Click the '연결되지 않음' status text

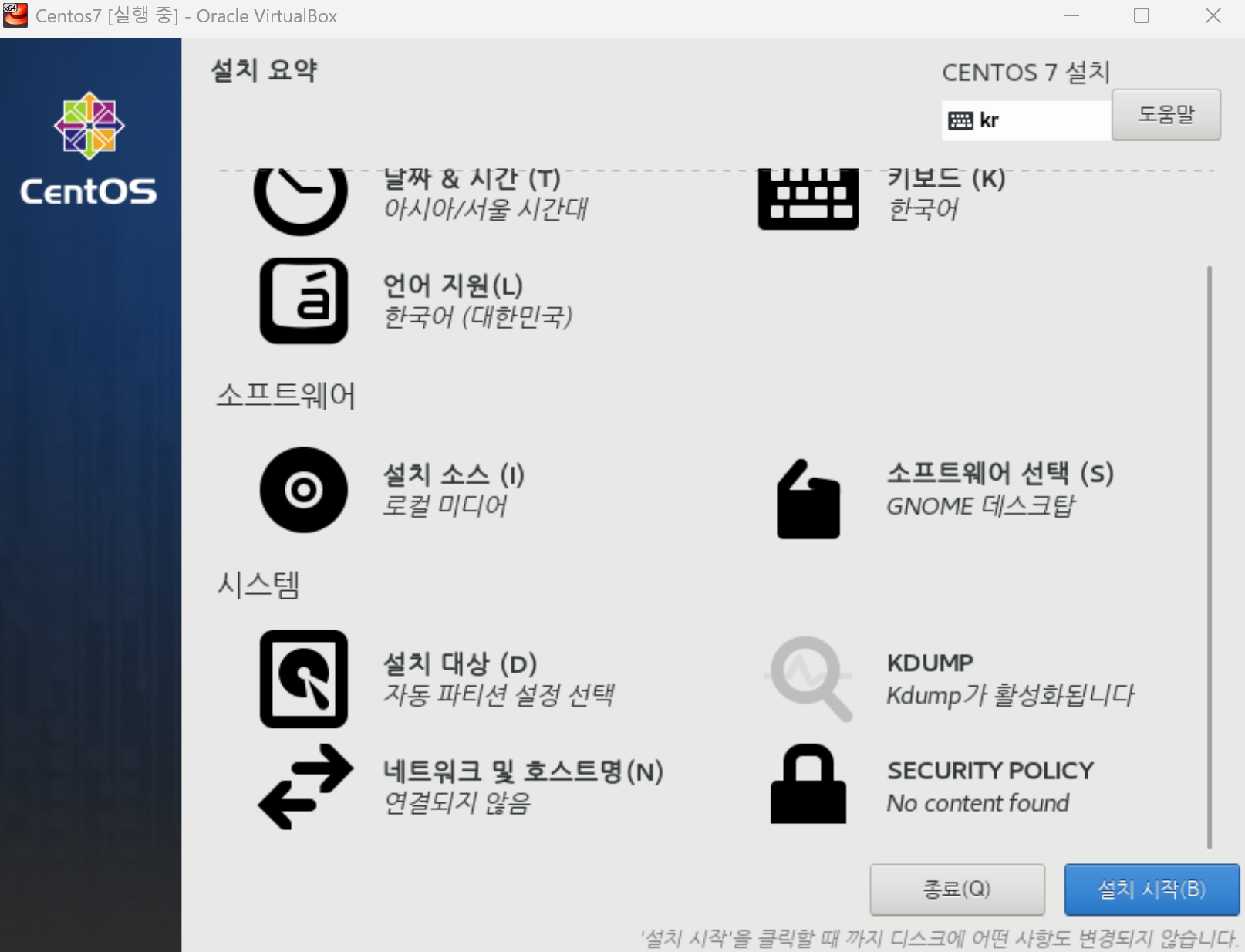pos(457,803)
